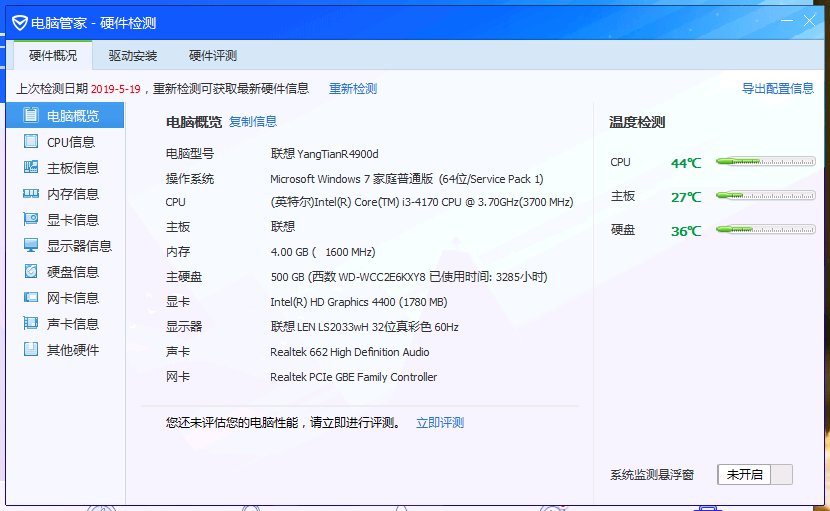Click the 立即评测 link
The width and height of the screenshot is (830, 511).
(x=440, y=423)
